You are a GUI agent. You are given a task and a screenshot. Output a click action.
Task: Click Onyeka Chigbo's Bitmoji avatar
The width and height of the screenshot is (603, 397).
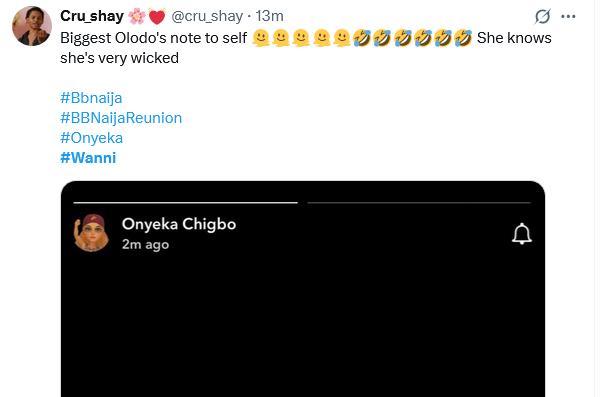coord(92,233)
